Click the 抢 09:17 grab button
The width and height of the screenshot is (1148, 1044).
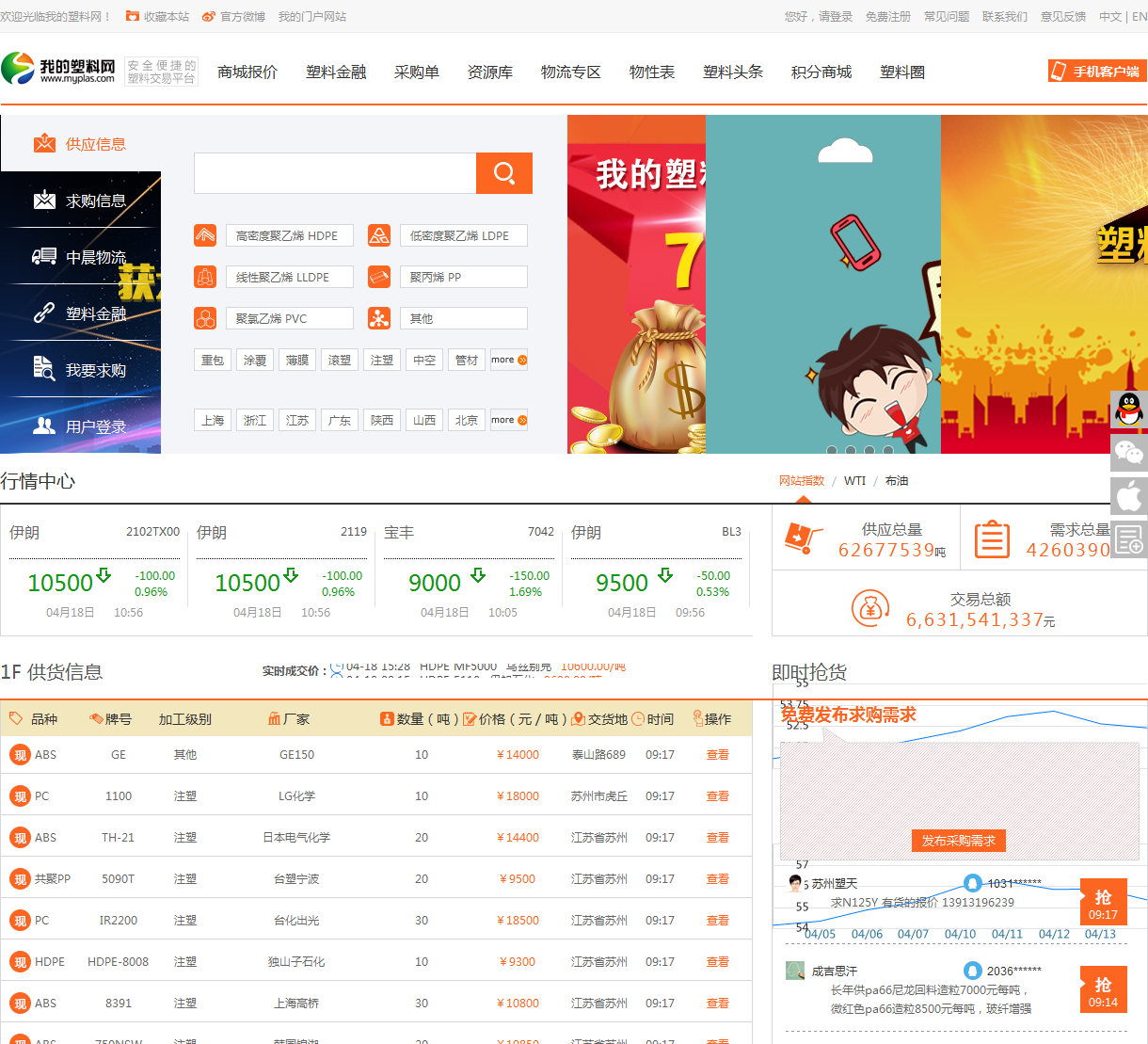coord(1103,903)
